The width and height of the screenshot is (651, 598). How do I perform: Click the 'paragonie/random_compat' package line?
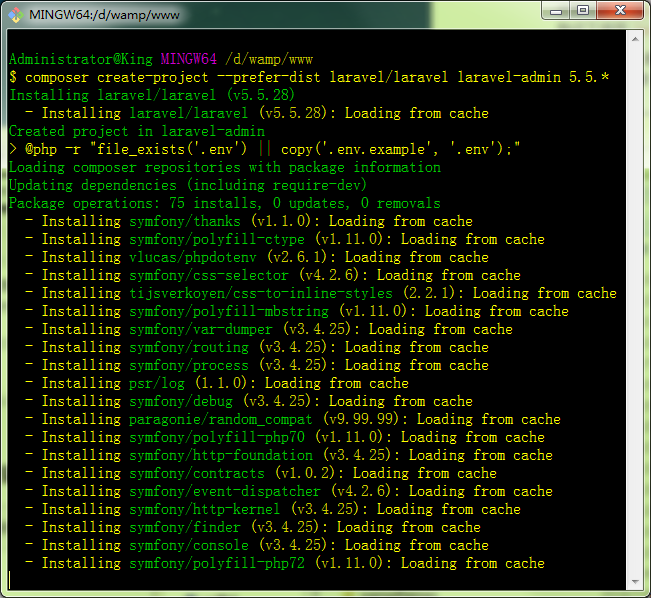(293, 419)
